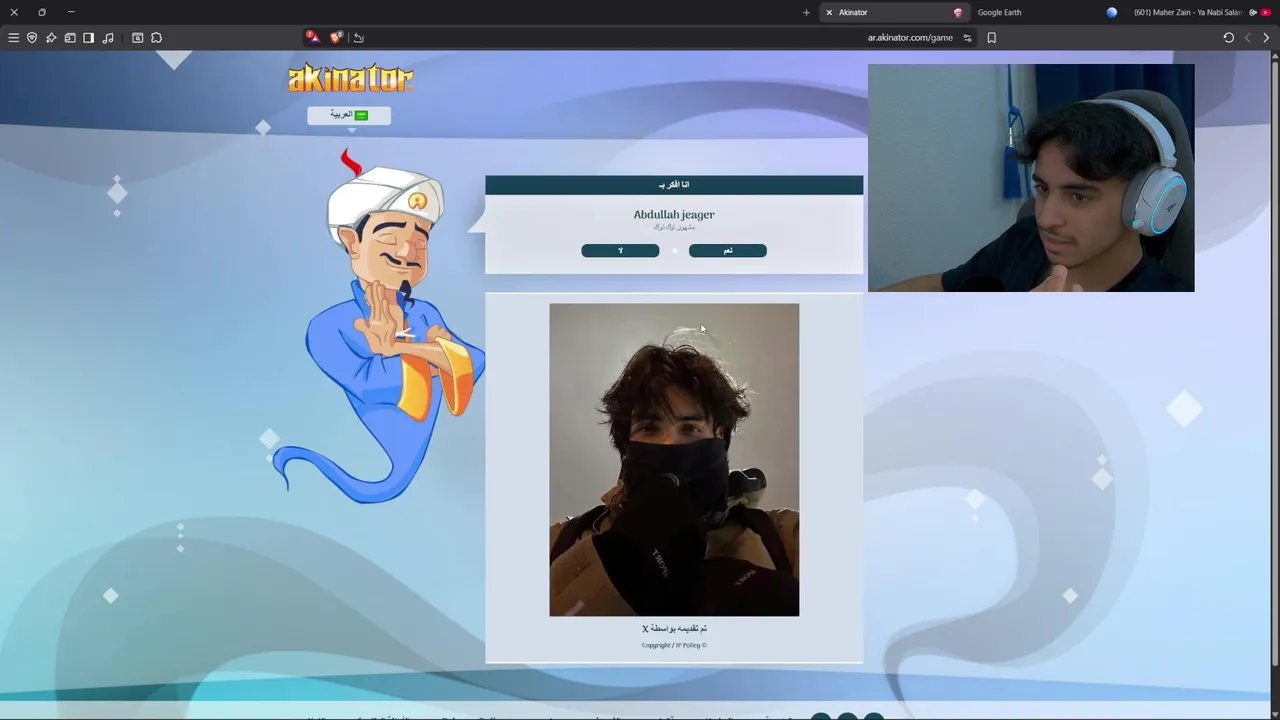Click the Abdullah jeager name text
This screenshot has width=1280, height=720.
(674, 214)
